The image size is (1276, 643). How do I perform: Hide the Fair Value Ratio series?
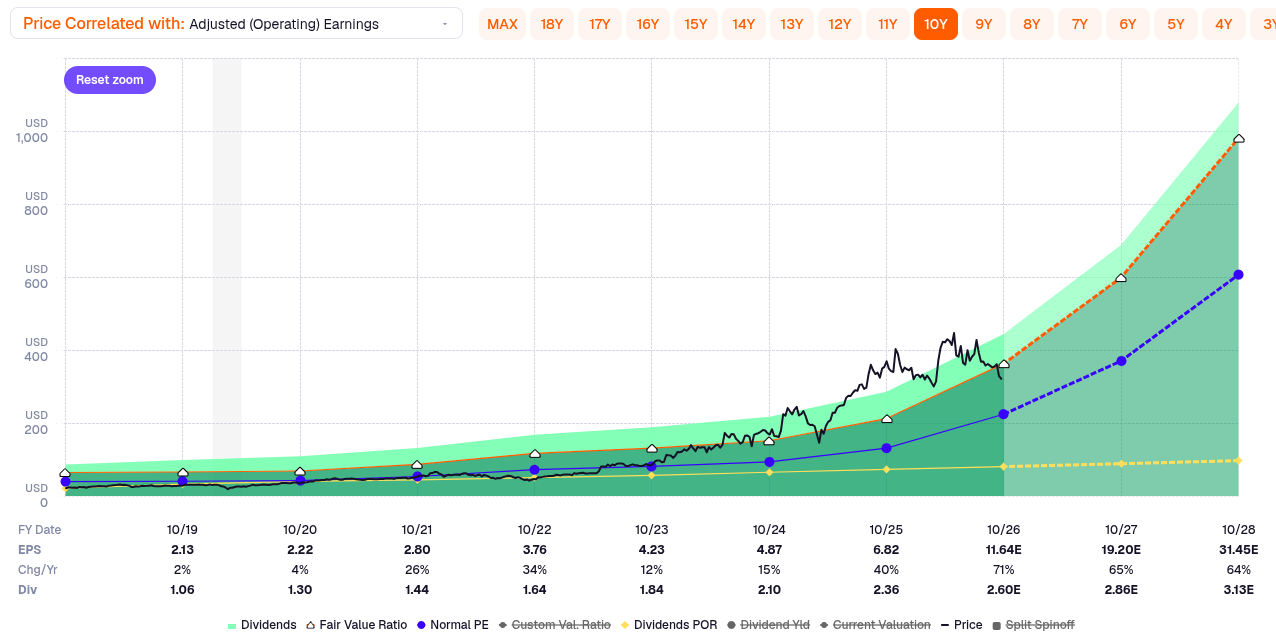pyautogui.click(x=356, y=625)
